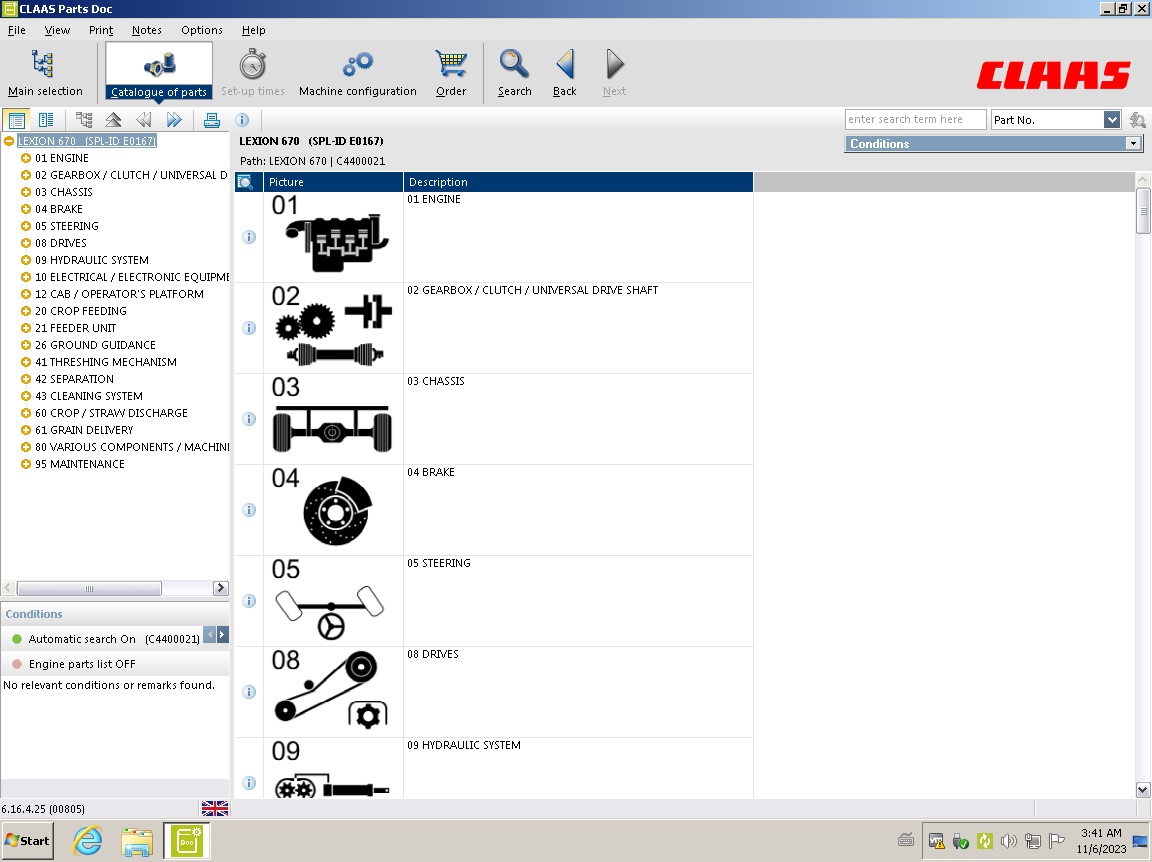Open the Order shopping cart
Screen dimensions: 1152x862
pyautogui.click(x=450, y=72)
